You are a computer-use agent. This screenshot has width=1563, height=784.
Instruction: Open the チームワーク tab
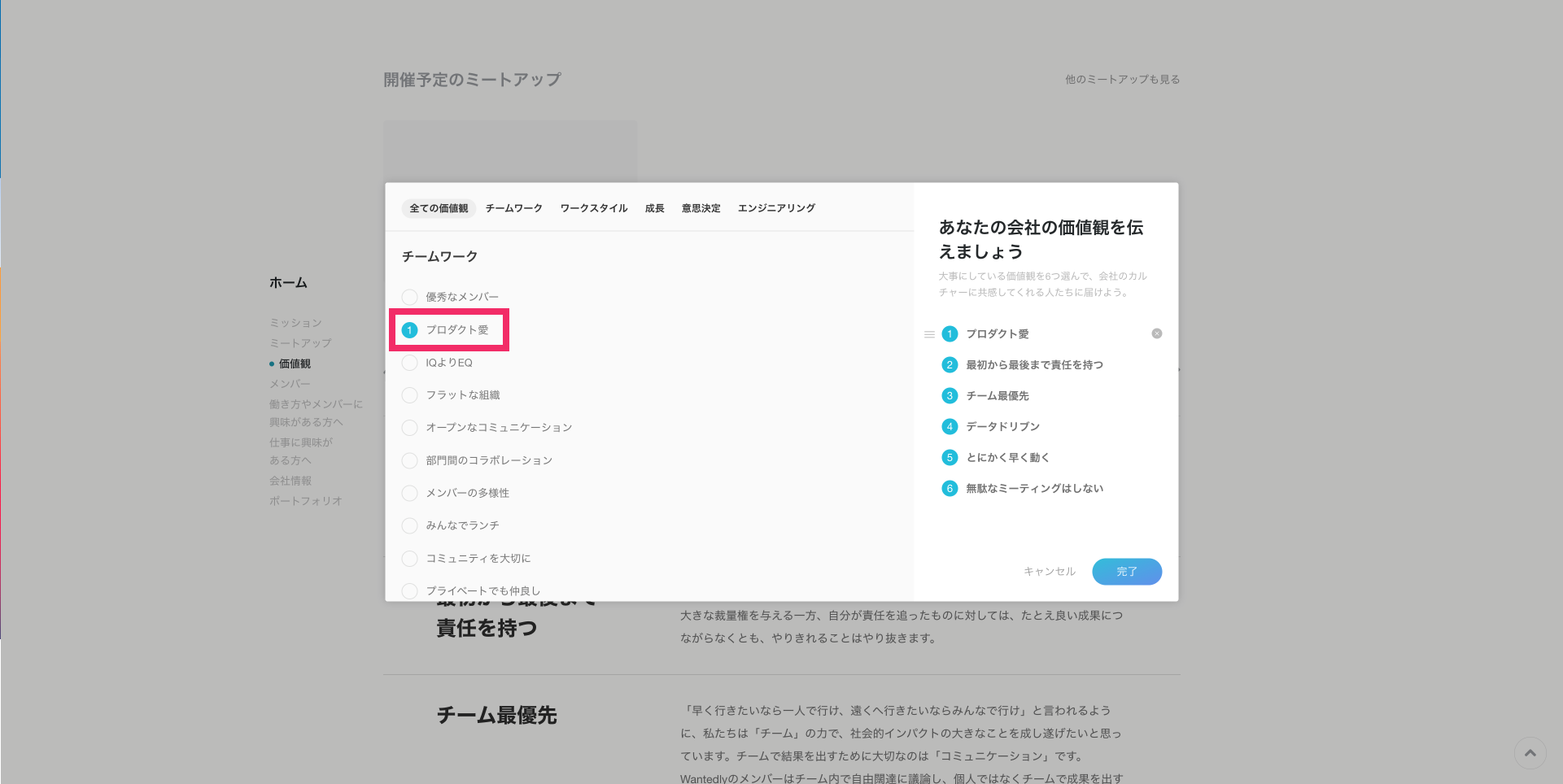coord(514,208)
